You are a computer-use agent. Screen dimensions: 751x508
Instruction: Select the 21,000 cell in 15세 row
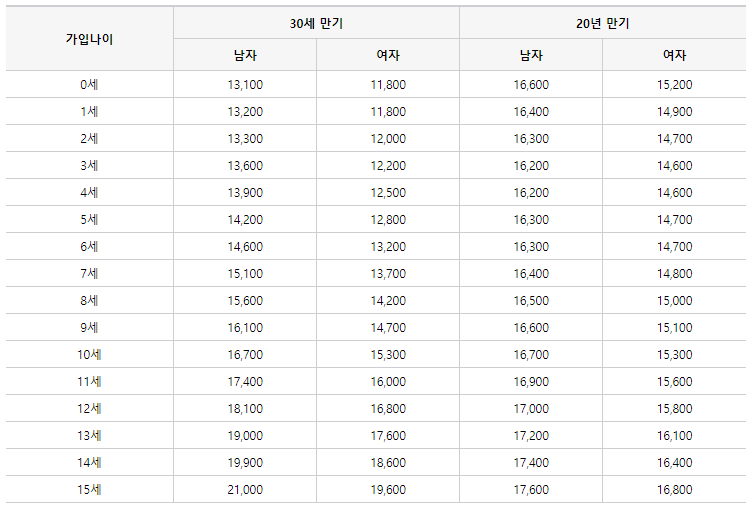[245, 489]
